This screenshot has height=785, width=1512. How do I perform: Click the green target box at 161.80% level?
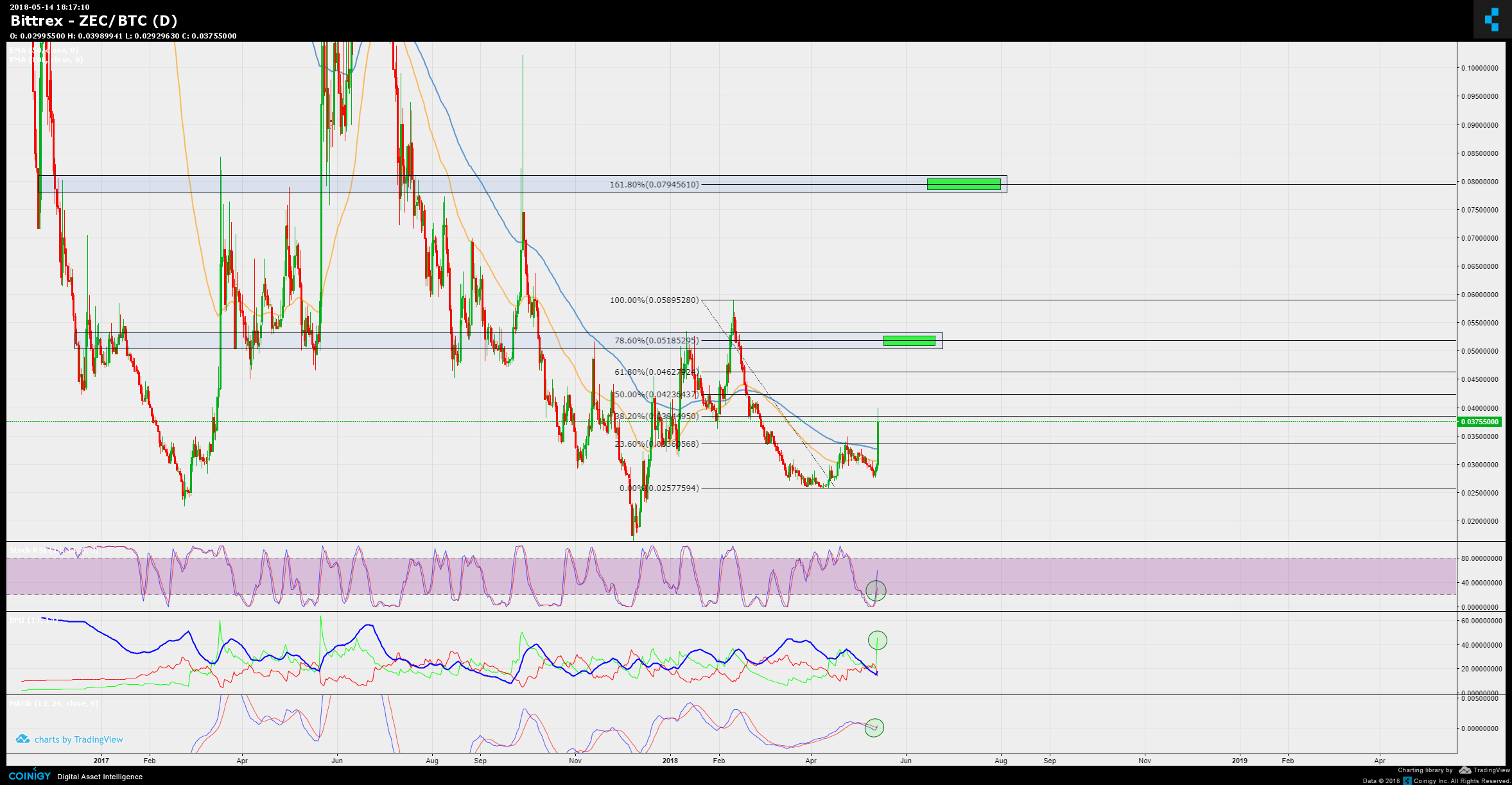coord(964,184)
